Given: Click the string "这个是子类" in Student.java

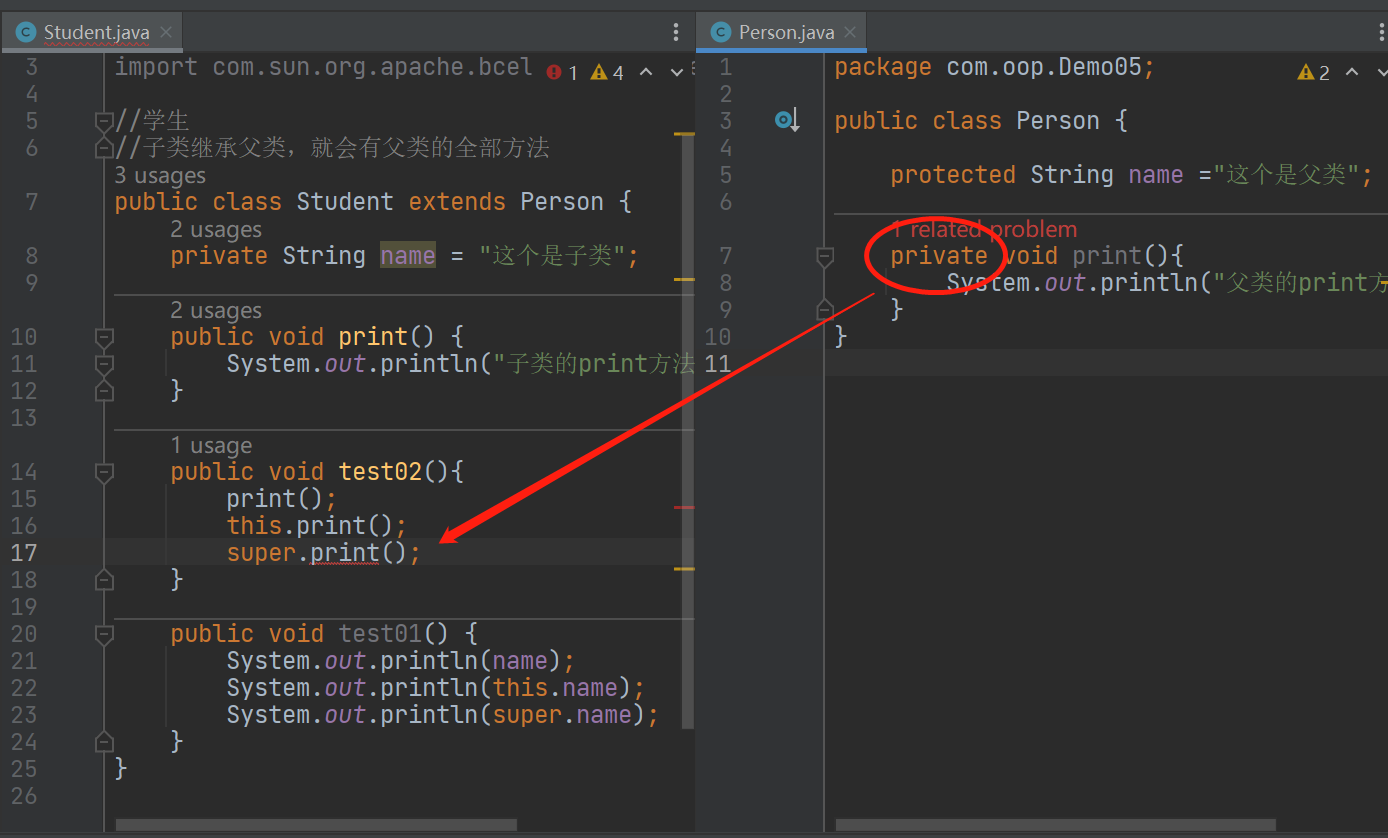Looking at the screenshot, I should pos(552,256).
